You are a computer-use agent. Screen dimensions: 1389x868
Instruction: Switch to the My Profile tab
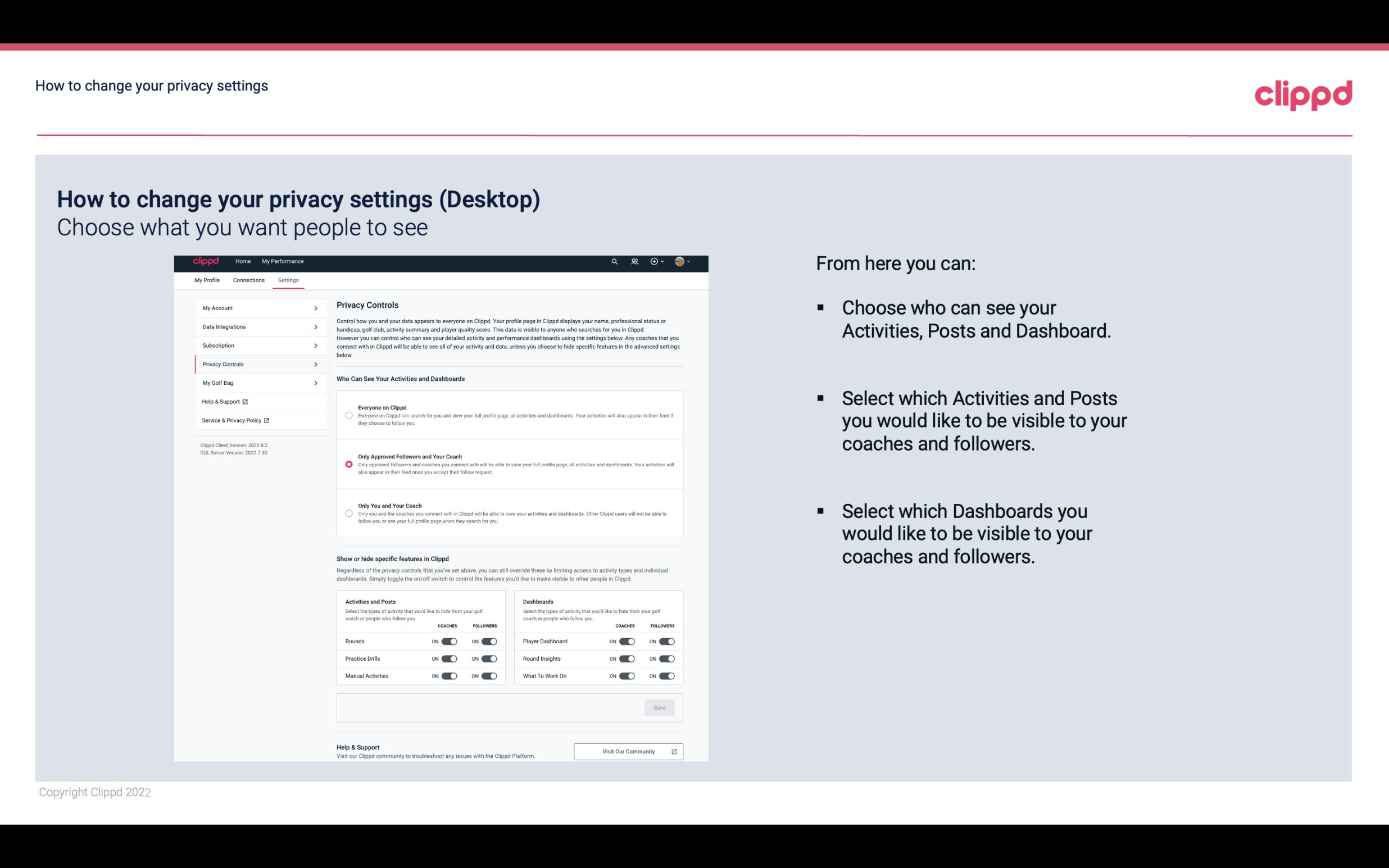point(208,280)
